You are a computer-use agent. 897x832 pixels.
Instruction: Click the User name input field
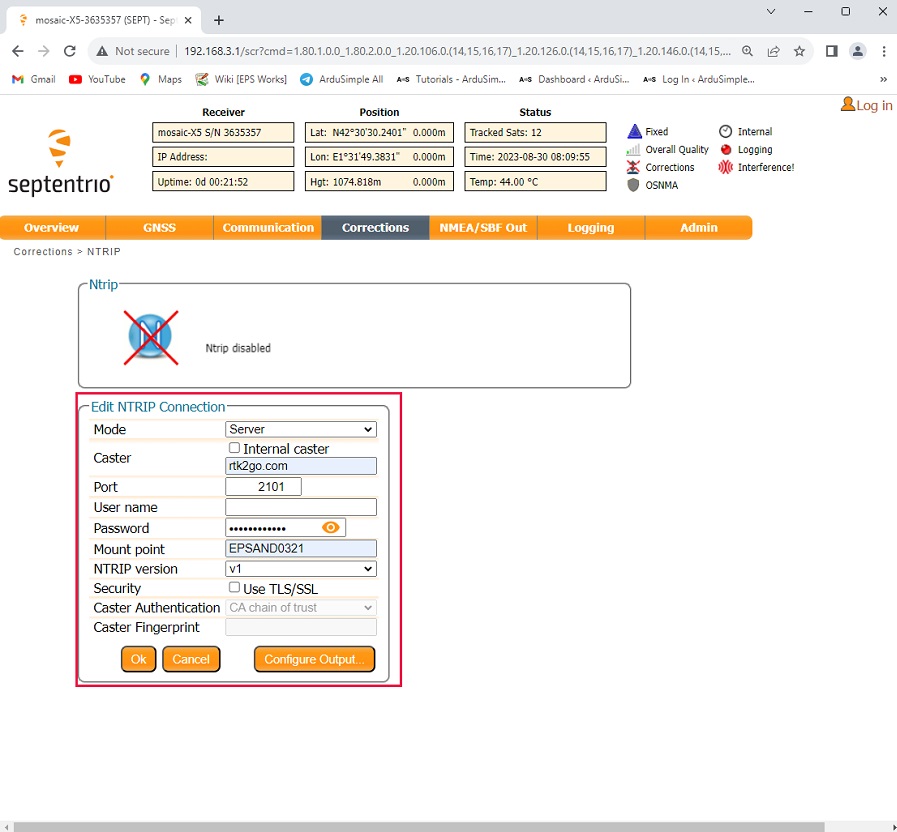click(301, 507)
